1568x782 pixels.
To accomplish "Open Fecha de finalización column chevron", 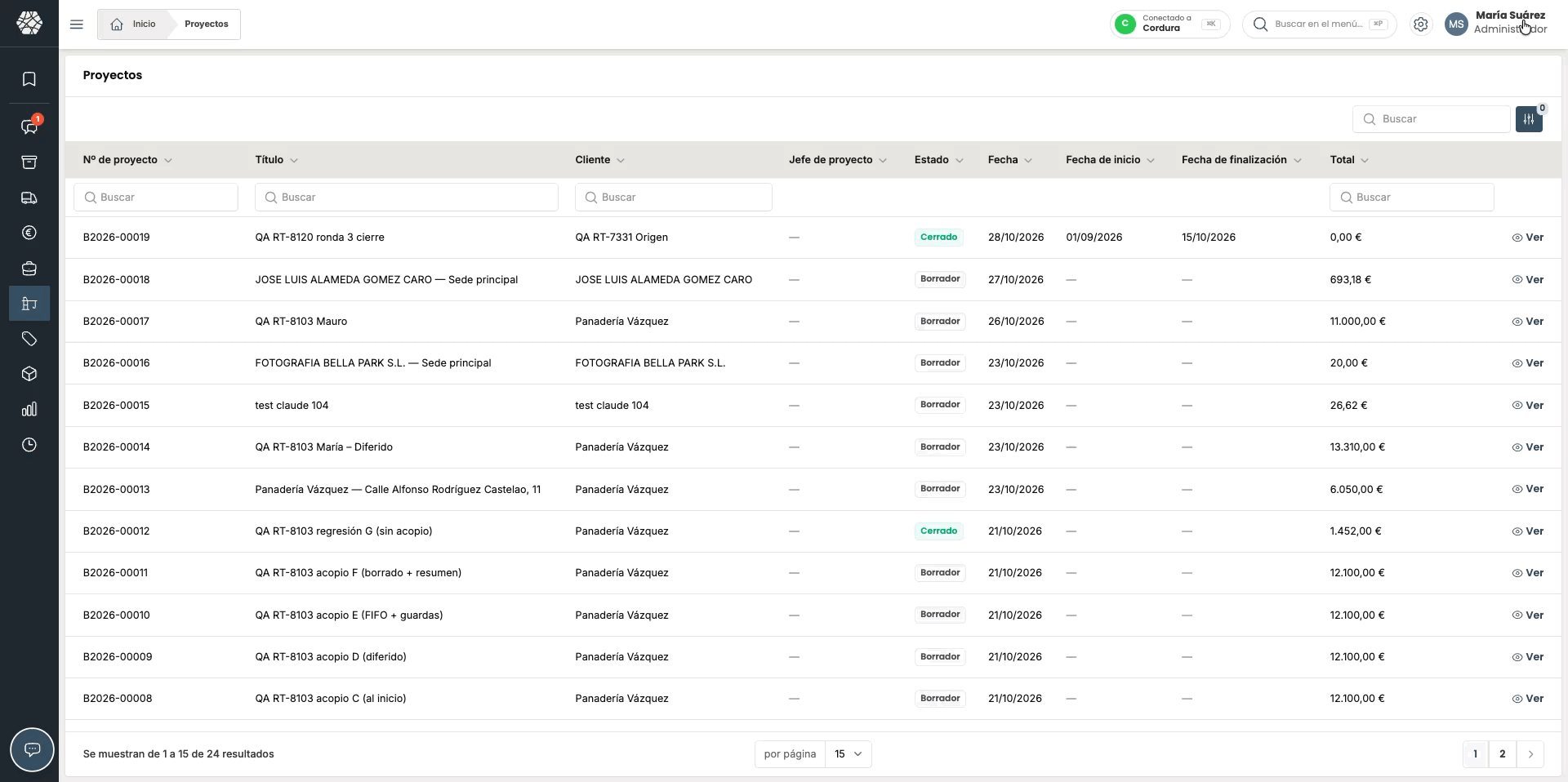I will [1298, 161].
